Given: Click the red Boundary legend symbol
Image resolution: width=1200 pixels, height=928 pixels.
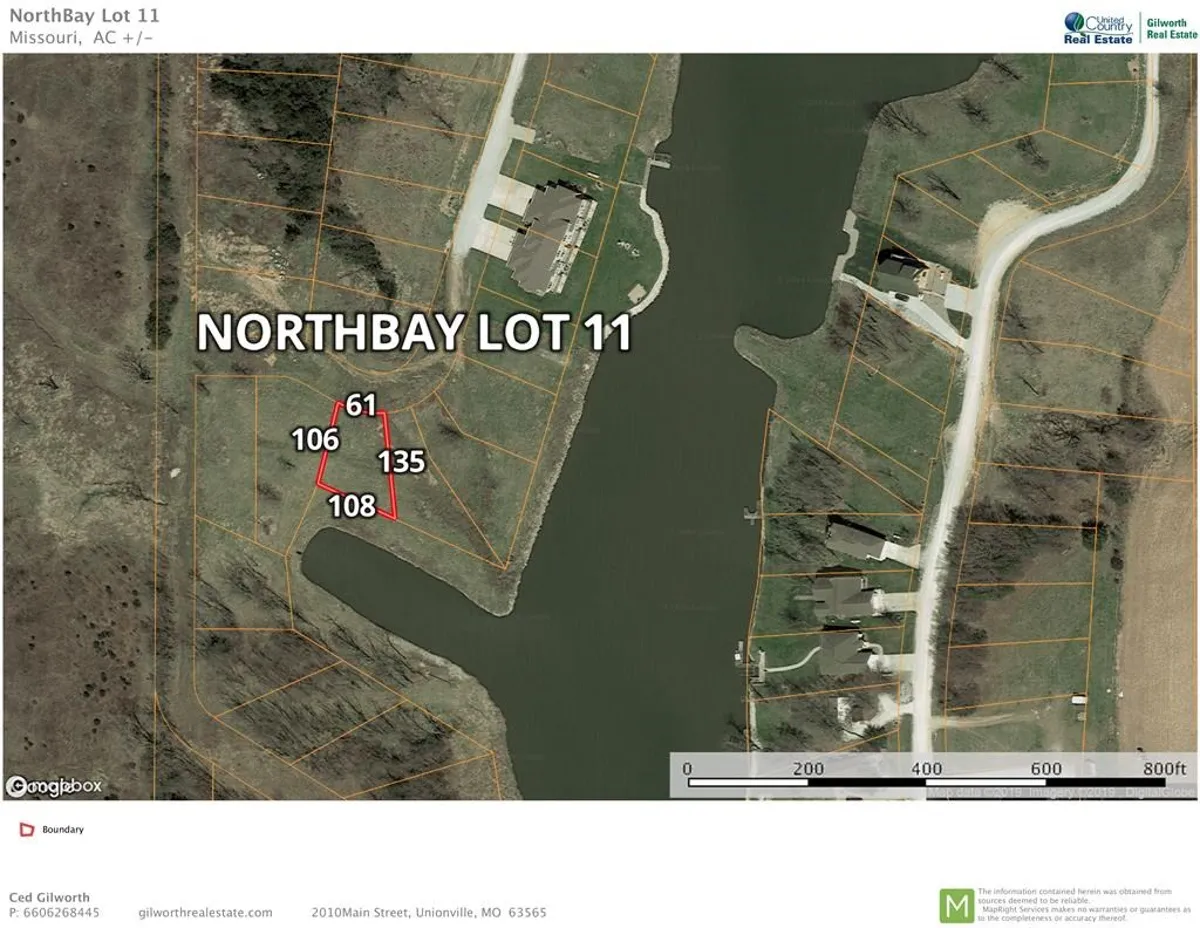Looking at the screenshot, I should tap(27, 830).
